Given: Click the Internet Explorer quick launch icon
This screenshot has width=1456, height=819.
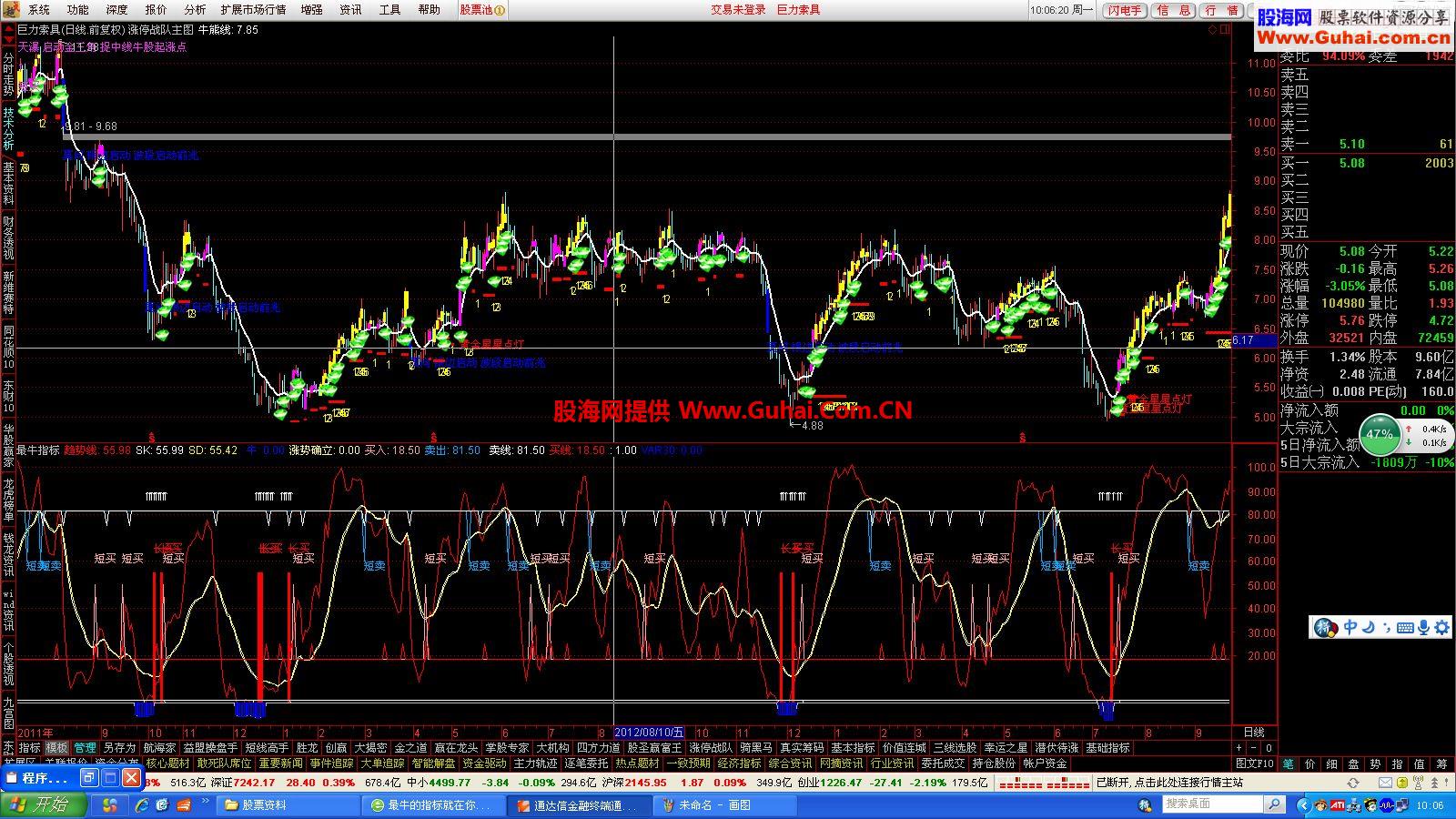Looking at the screenshot, I should [142, 805].
